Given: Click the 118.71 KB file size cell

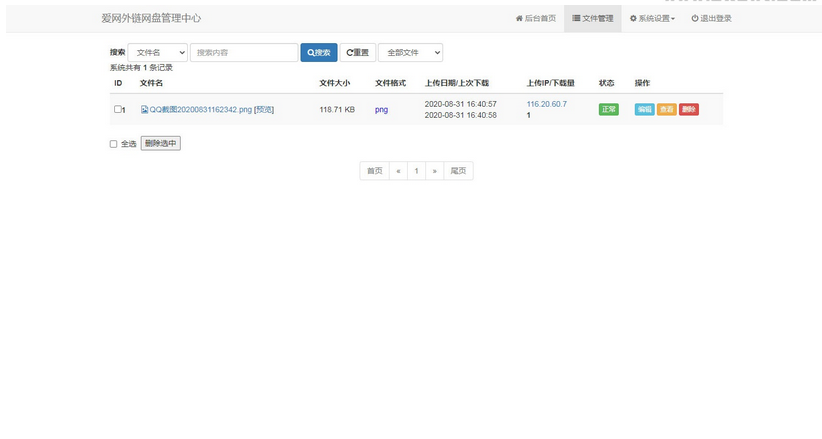Looking at the screenshot, I should pyautogui.click(x=337, y=110).
